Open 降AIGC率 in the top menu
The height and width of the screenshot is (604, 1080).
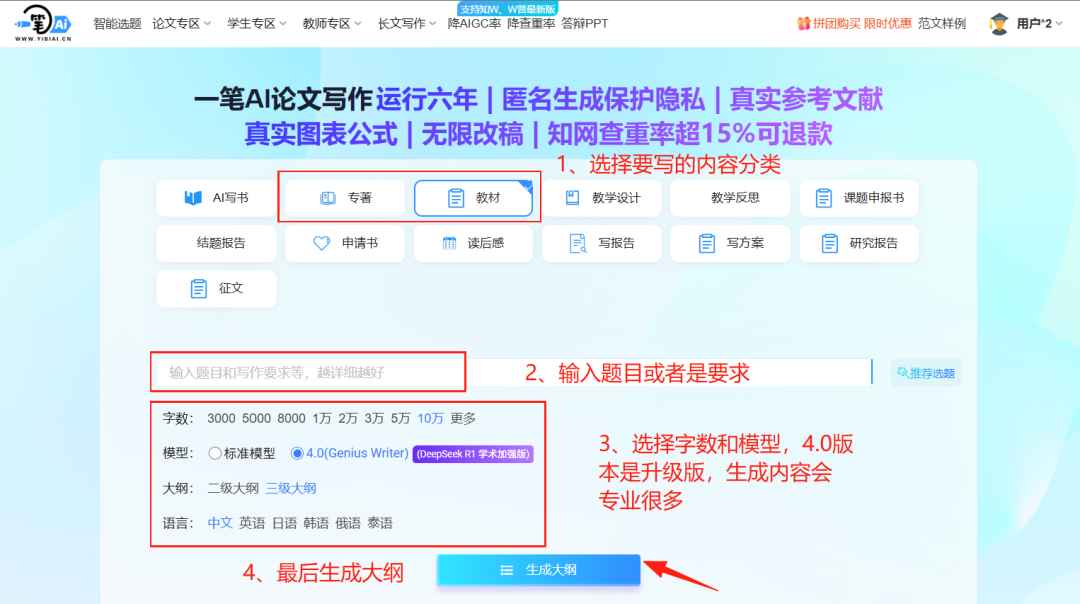pos(474,23)
